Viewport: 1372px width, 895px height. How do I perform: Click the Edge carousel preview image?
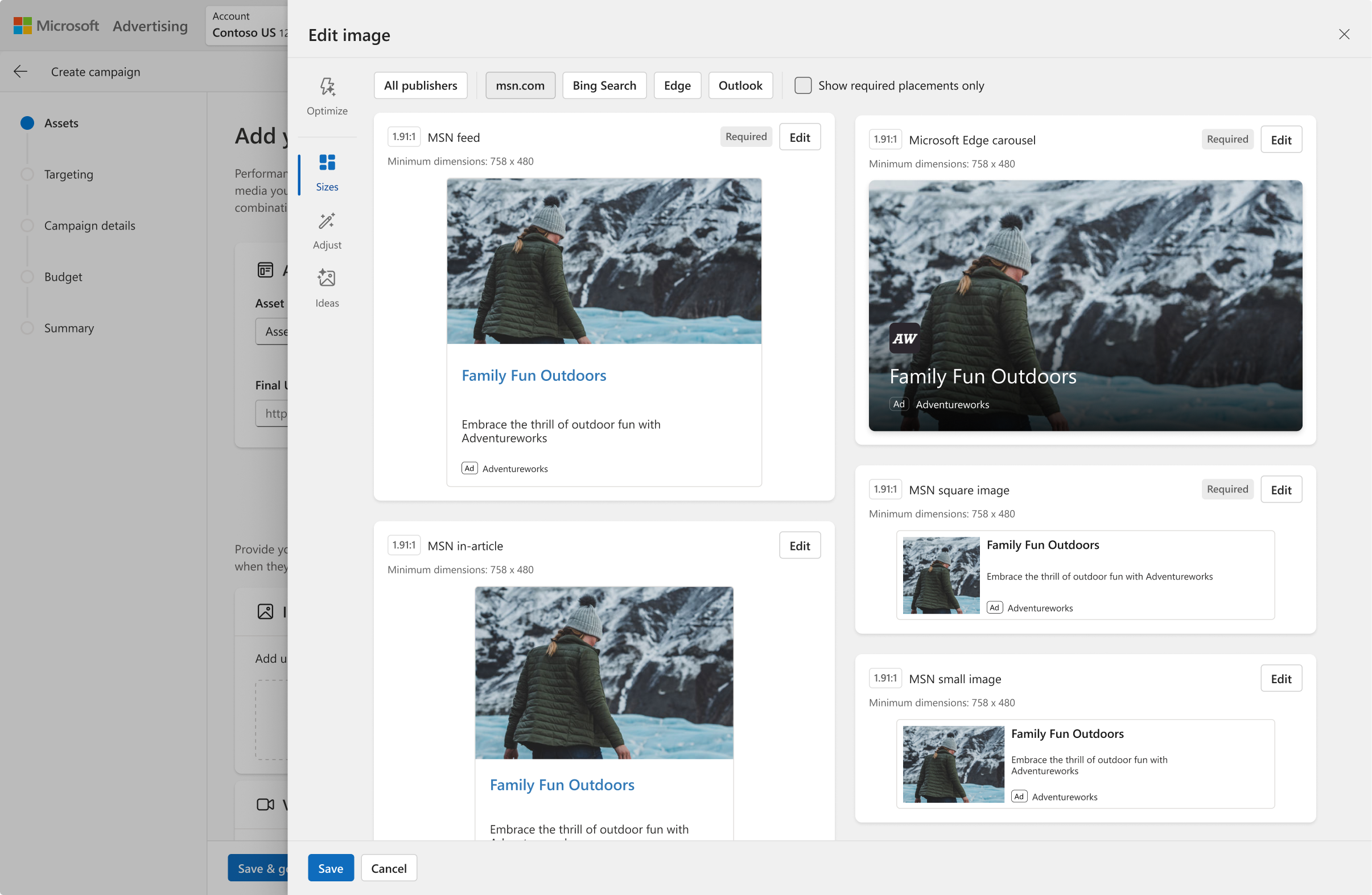click(x=1085, y=306)
